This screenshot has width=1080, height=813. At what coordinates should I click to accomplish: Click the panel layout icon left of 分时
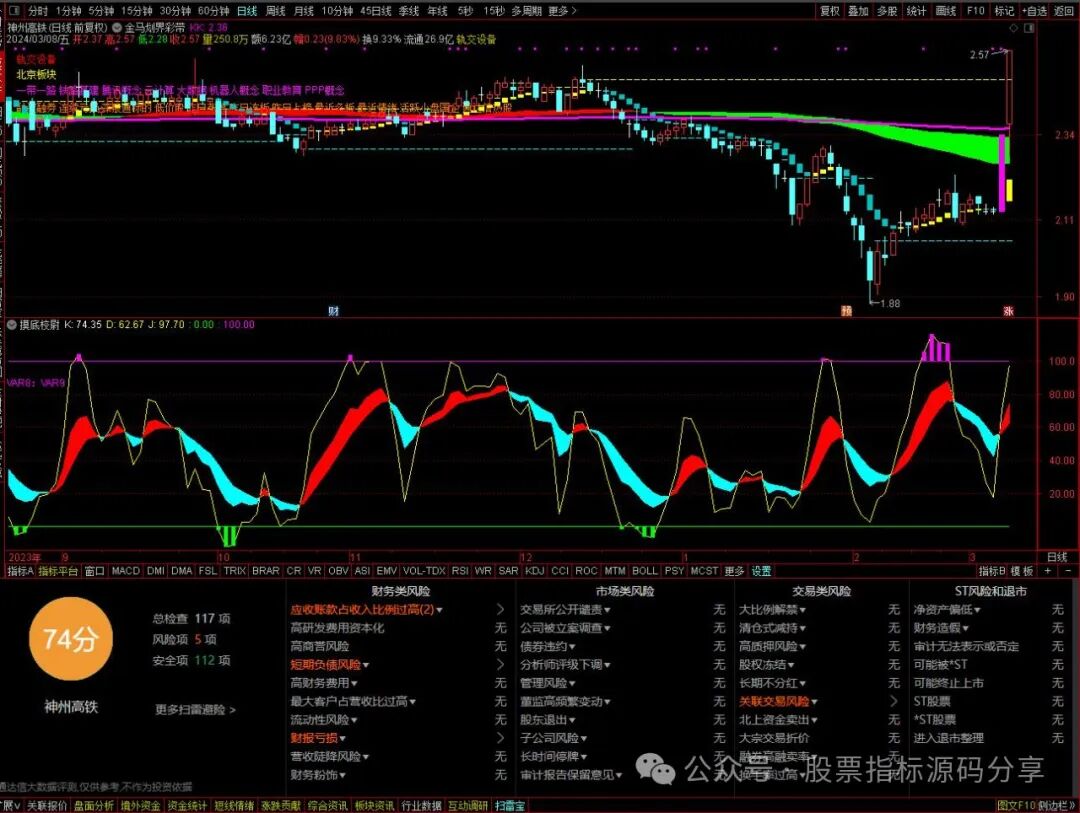[14, 10]
